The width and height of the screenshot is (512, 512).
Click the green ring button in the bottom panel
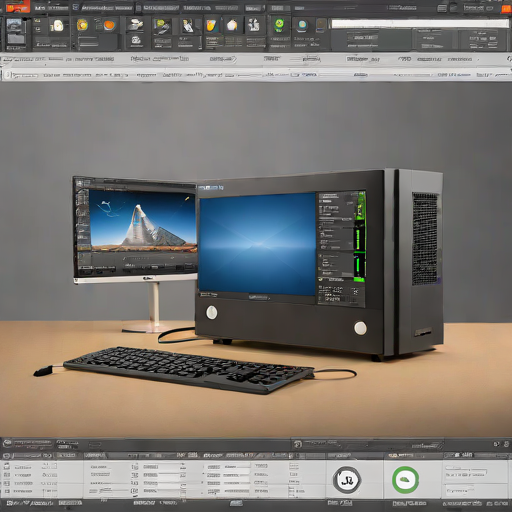tap(405, 480)
